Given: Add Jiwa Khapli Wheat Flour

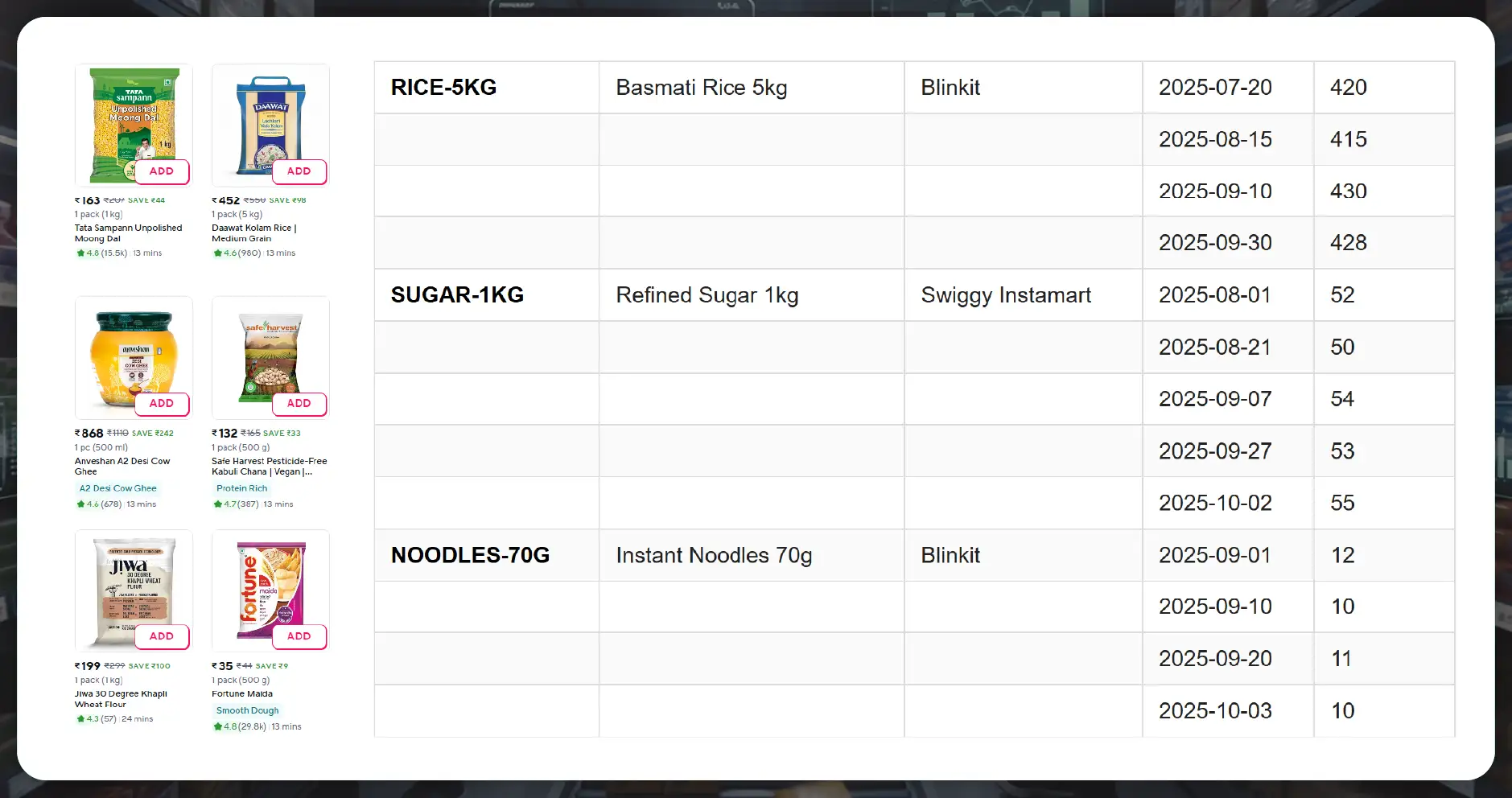Looking at the screenshot, I should [x=162, y=636].
